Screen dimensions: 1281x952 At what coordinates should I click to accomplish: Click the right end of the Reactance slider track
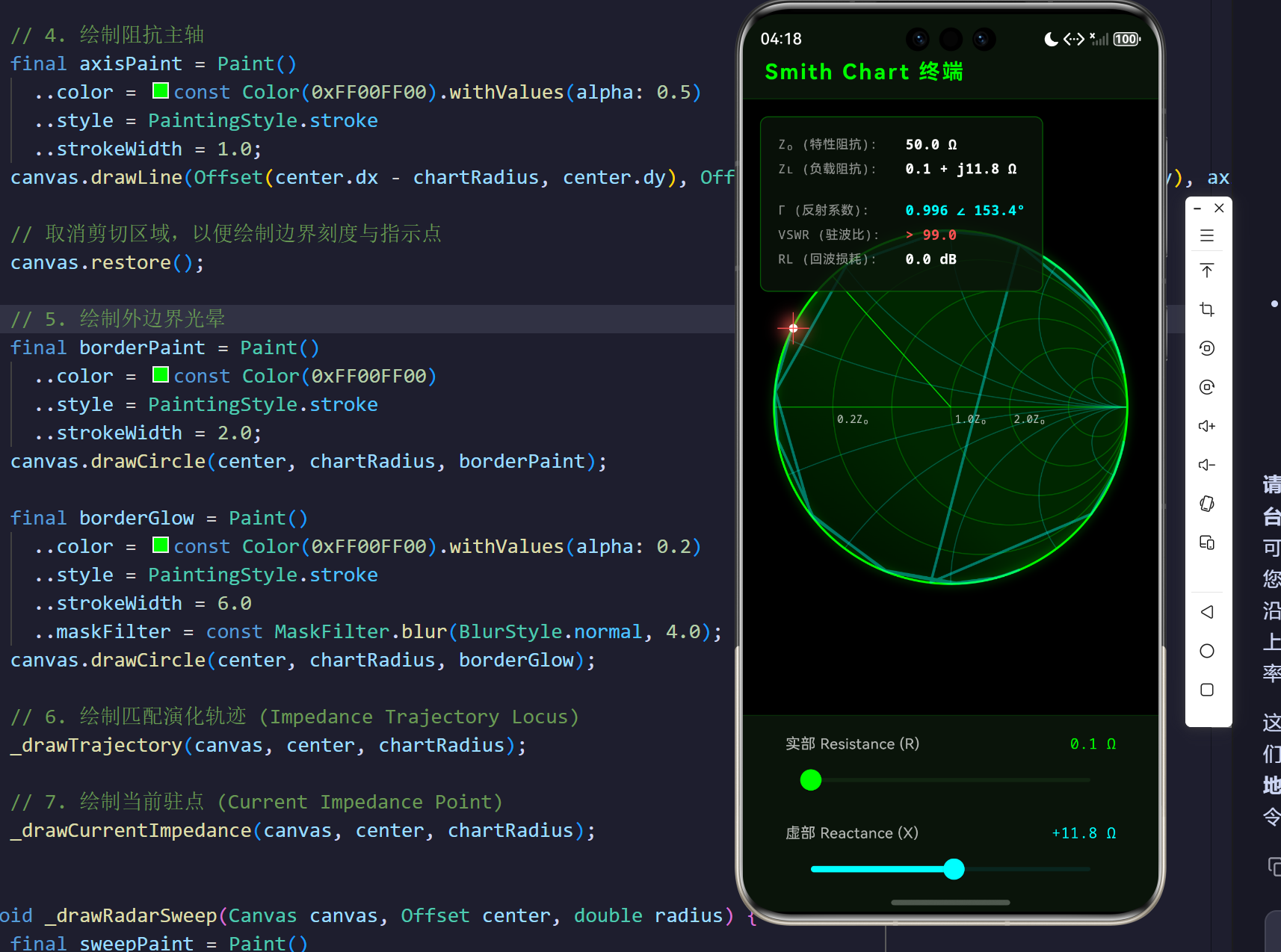[x=1087, y=869]
